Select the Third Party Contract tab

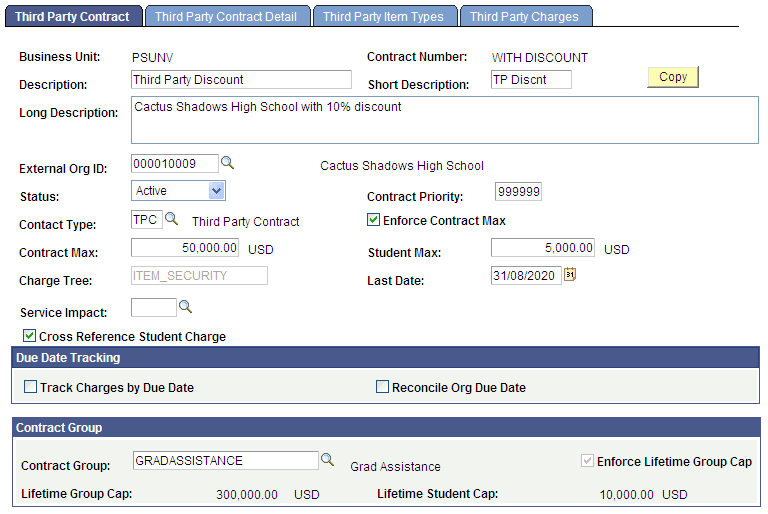pyautogui.click(x=72, y=16)
